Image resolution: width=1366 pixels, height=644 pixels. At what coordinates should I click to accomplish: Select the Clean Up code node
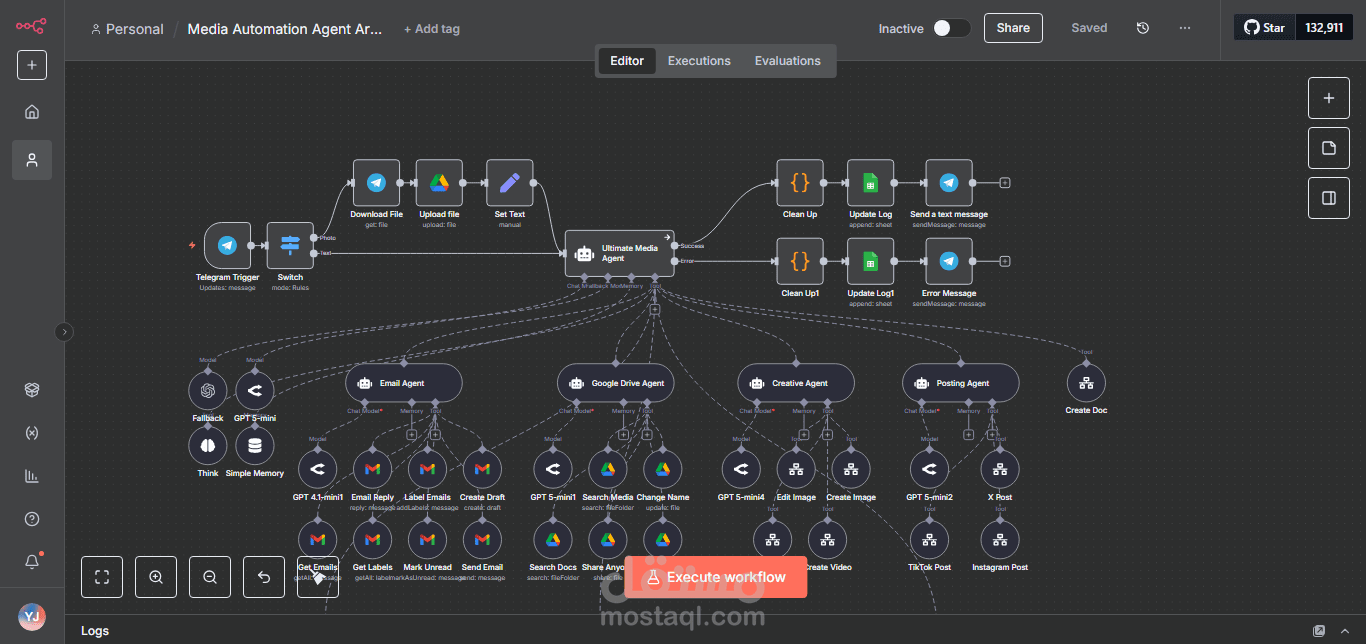click(800, 183)
